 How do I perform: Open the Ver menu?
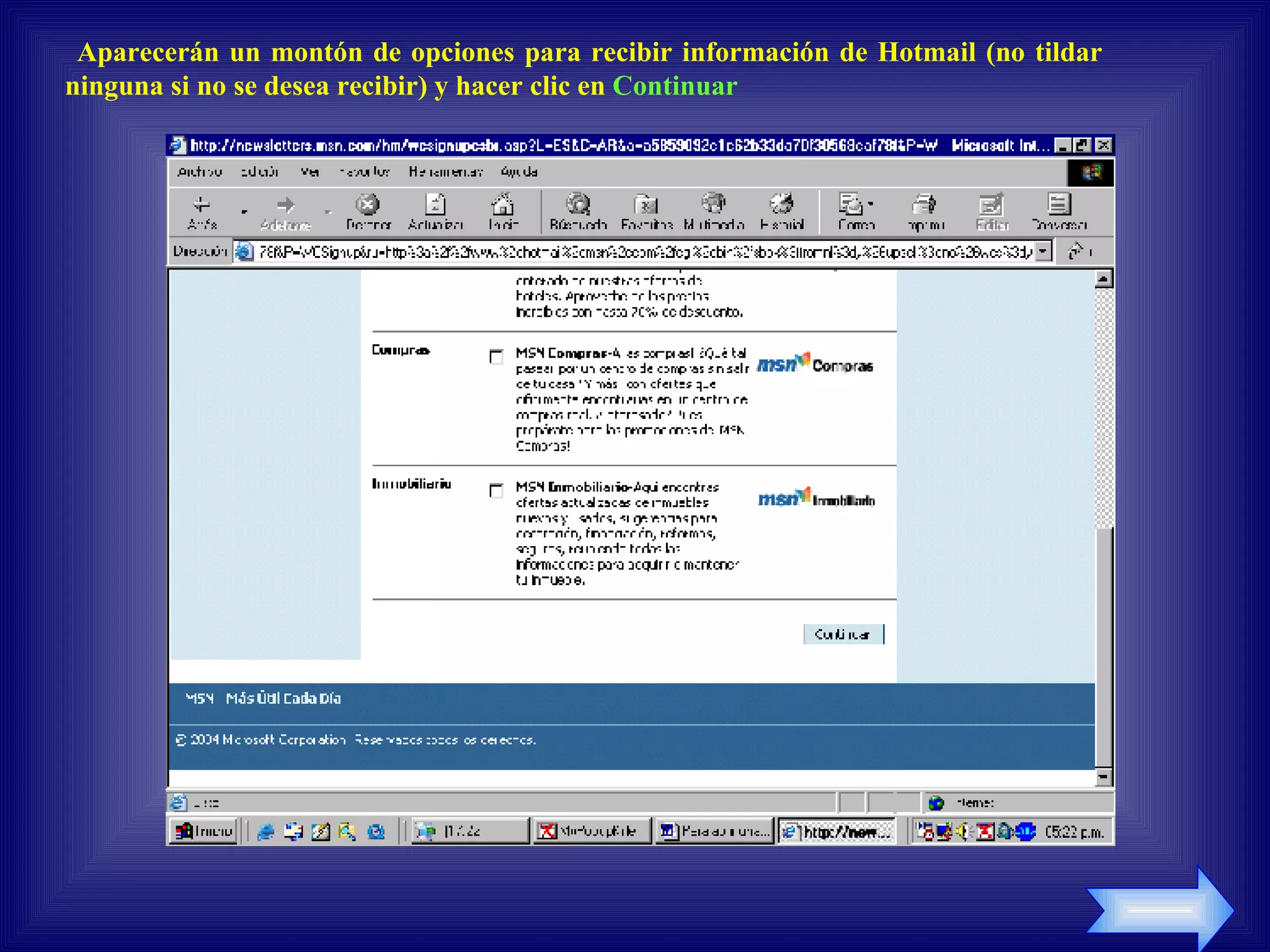309,172
